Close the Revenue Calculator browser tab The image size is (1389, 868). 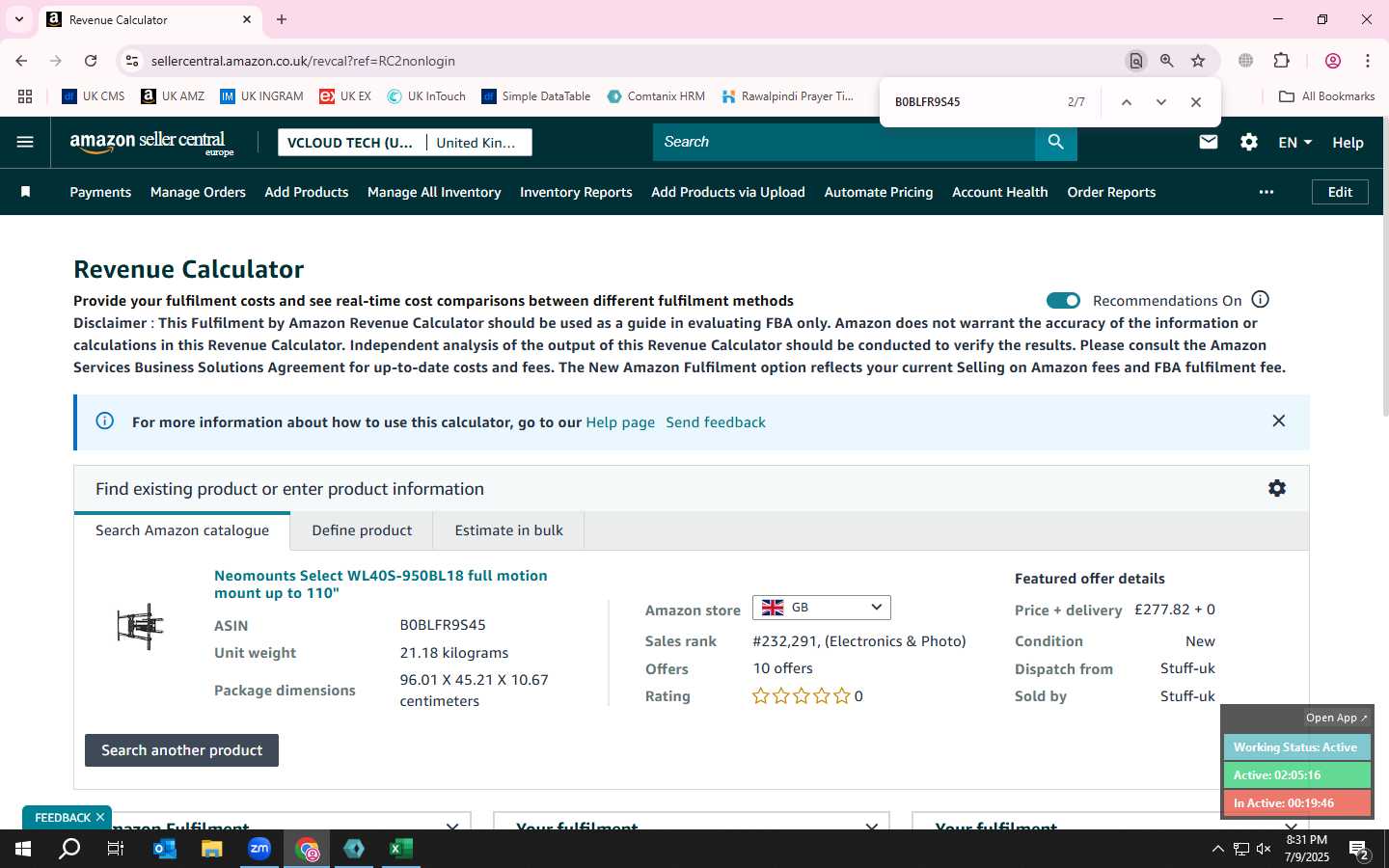click(x=247, y=19)
